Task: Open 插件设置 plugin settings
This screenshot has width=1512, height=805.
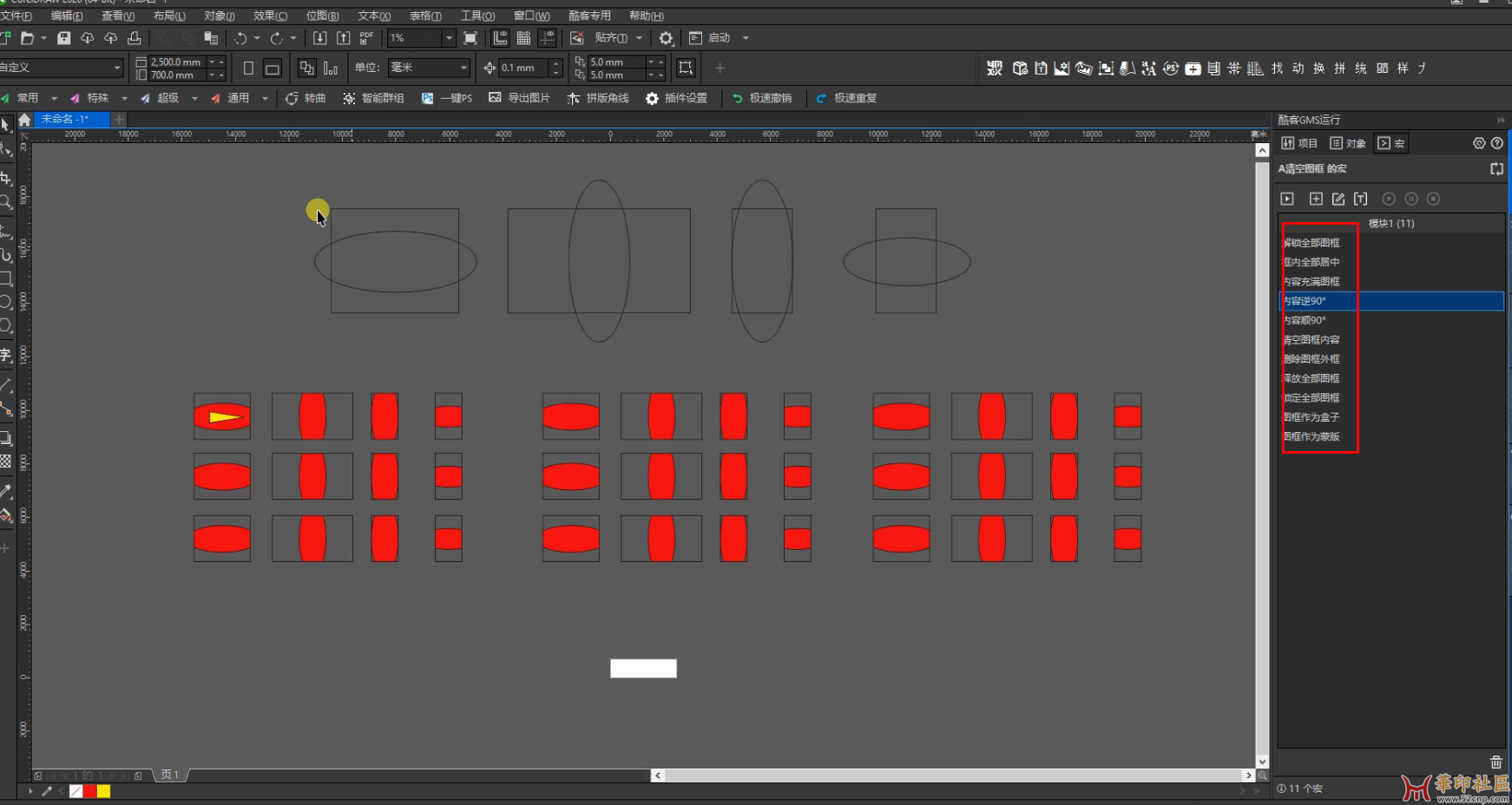Action: tap(676, 99)
